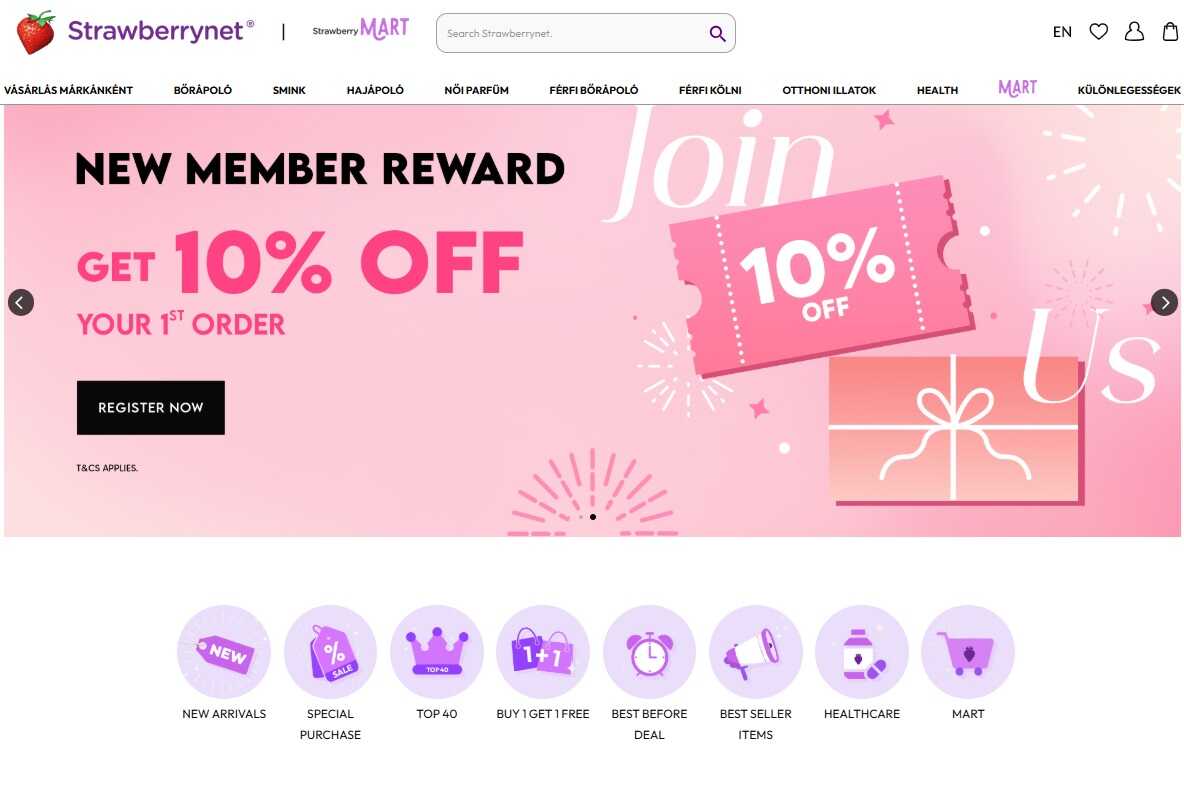1184x806 pixels.
Task: Open the NŐI PARFÜM menu
Action: point(476,90)
